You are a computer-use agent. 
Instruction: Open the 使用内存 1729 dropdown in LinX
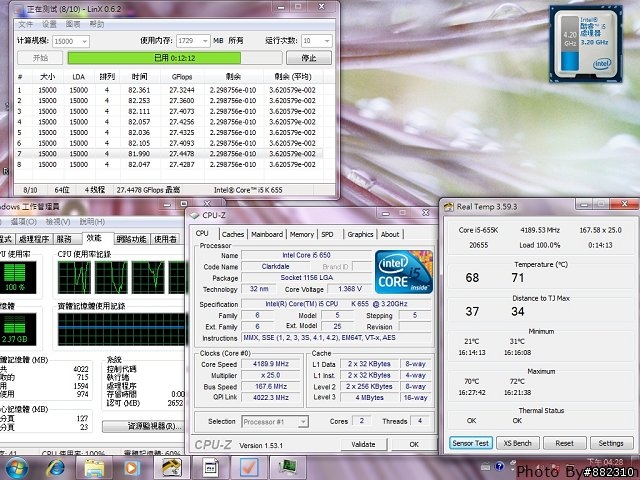point(193,41)
